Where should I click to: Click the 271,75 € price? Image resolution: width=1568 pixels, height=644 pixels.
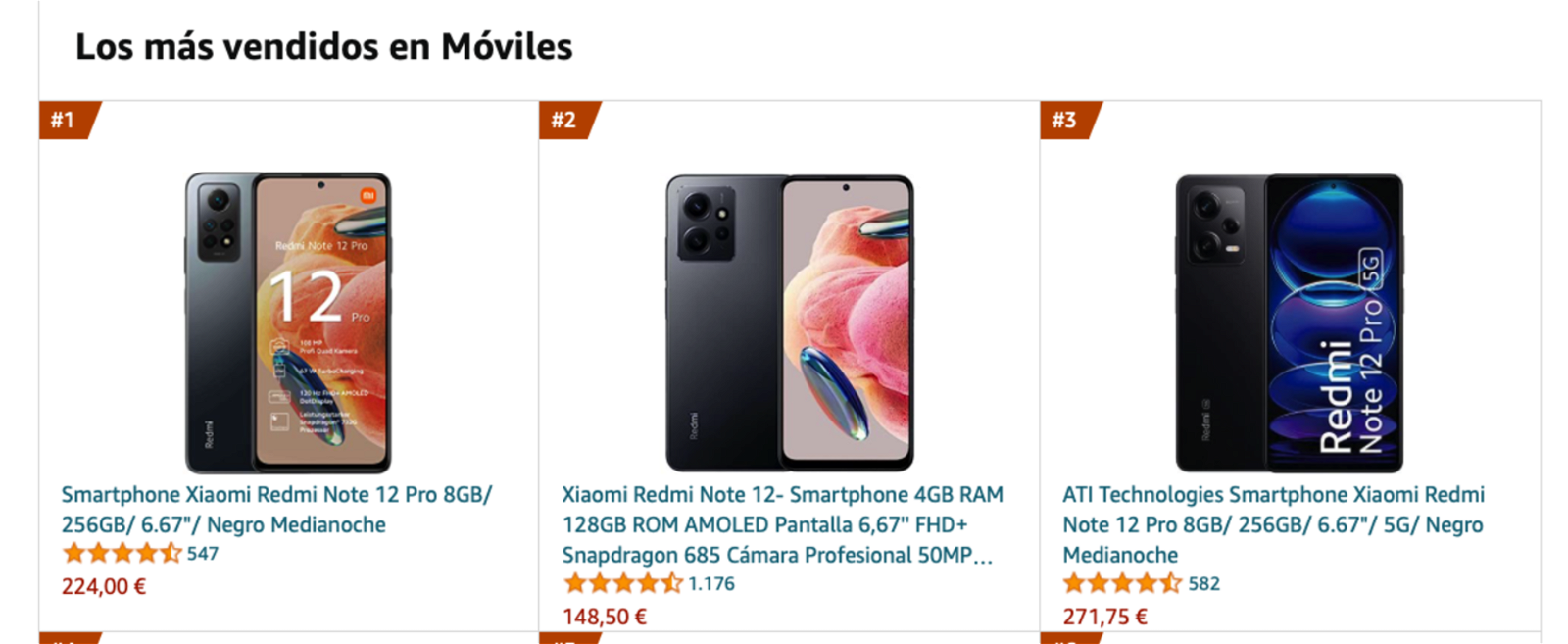[x=1105, y=617]
